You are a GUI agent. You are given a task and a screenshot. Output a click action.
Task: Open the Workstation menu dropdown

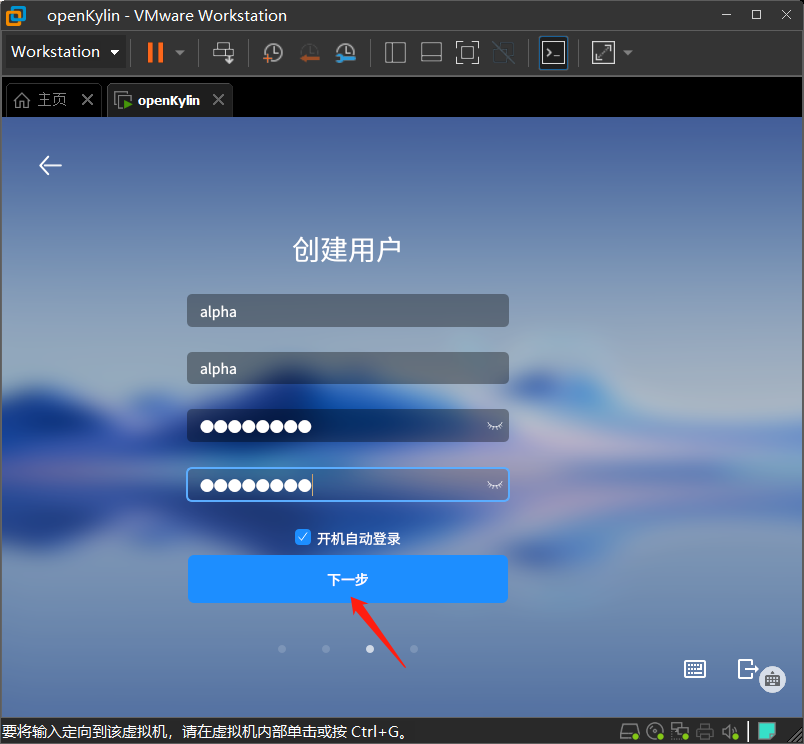(65, 52)
